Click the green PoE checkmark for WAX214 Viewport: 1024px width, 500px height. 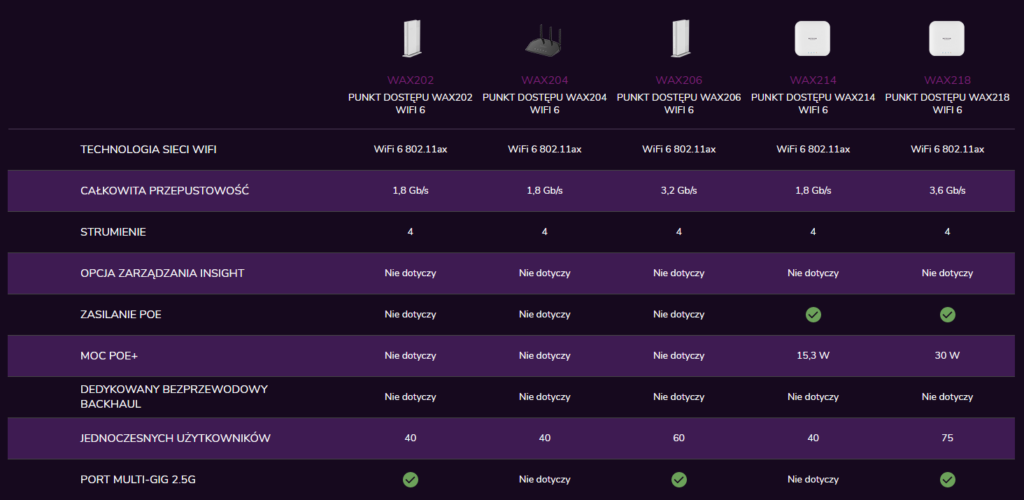tap(813, 314)
